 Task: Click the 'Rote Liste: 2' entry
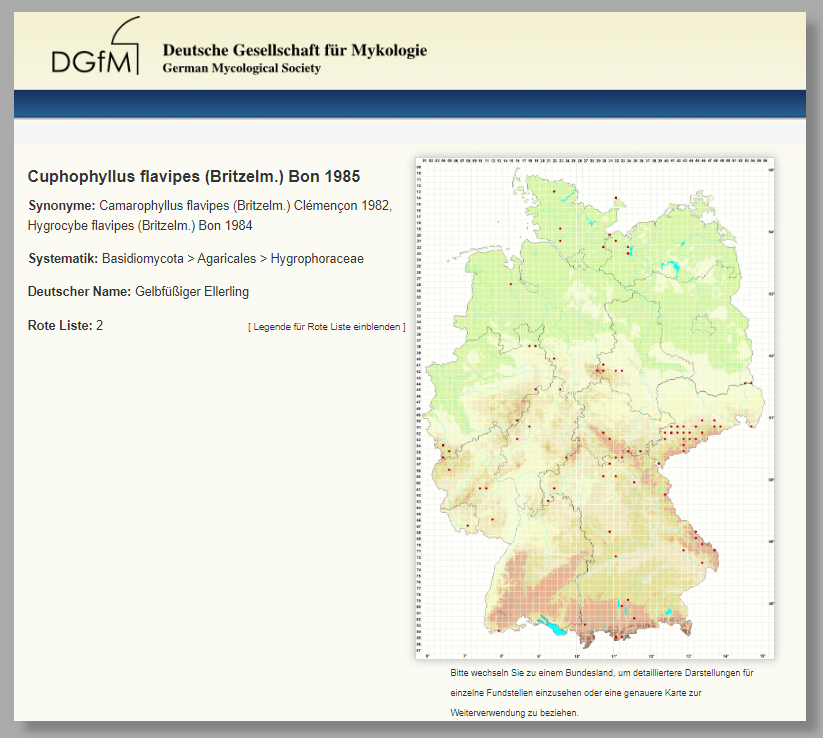(x=65, y=325)
